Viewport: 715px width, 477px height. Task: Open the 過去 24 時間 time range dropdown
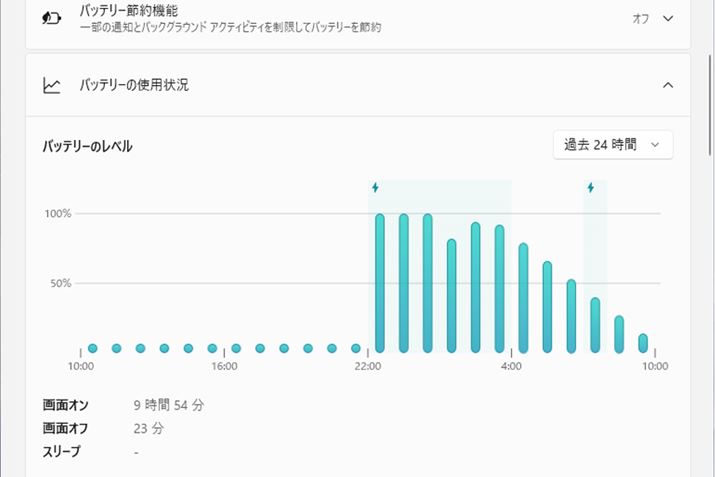[613, 145]
